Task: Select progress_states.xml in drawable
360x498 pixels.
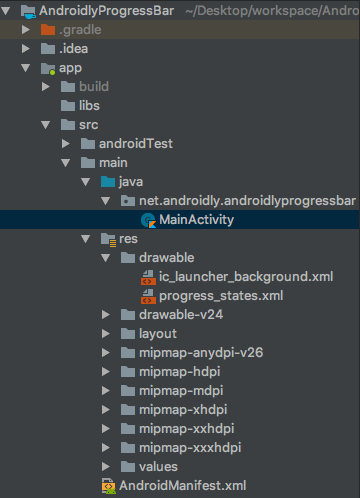Action: [221, 296]
